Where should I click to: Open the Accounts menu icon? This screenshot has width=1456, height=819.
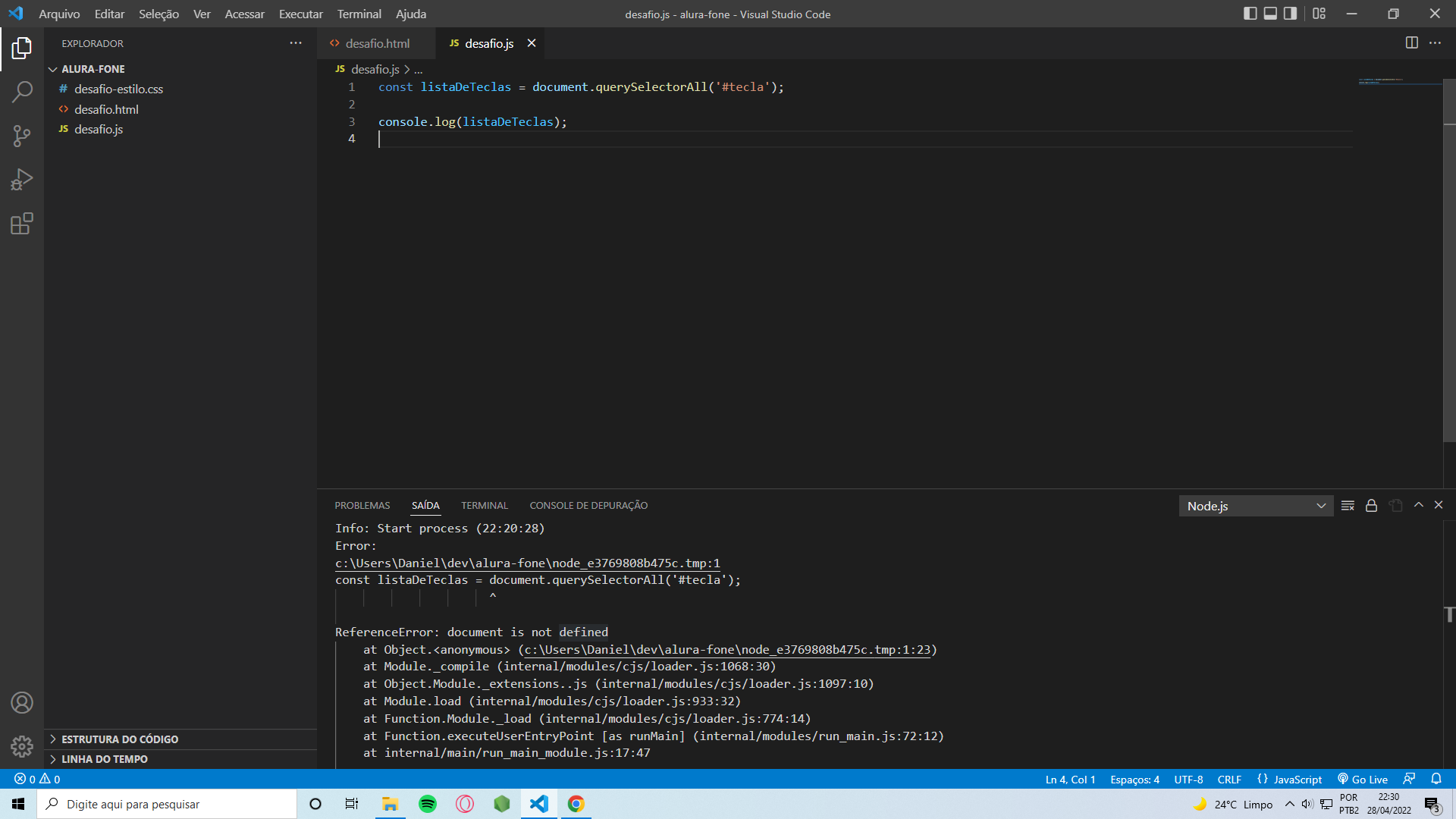coord(22,703)
